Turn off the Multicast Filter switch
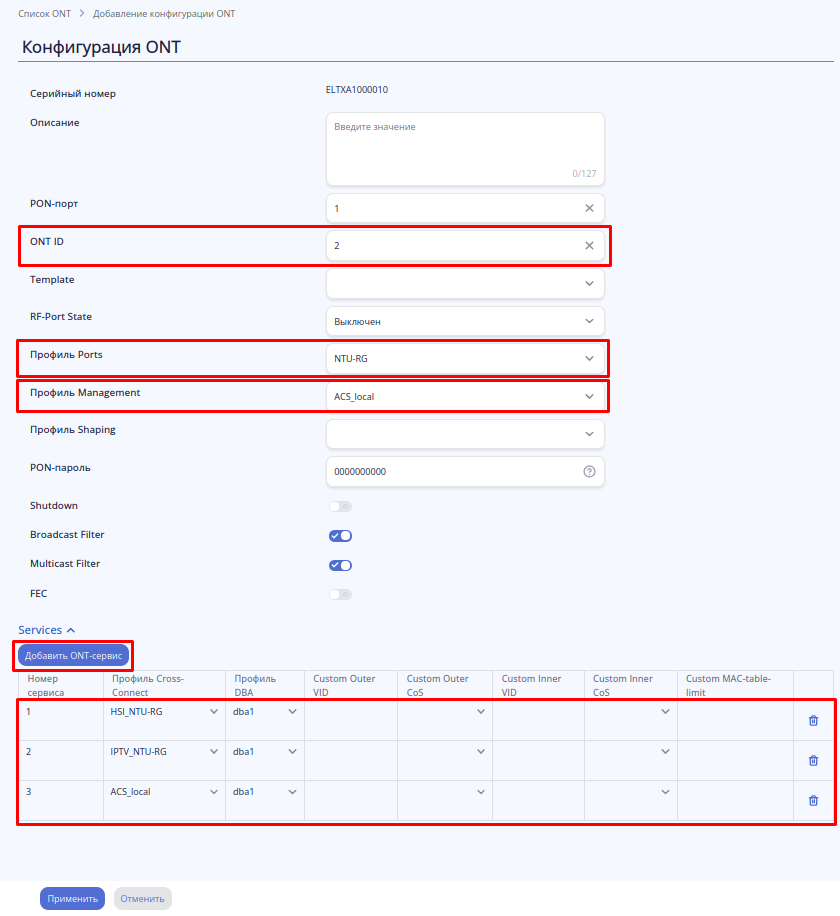This screenshot has width=840, height=916. tap(340, 565)
